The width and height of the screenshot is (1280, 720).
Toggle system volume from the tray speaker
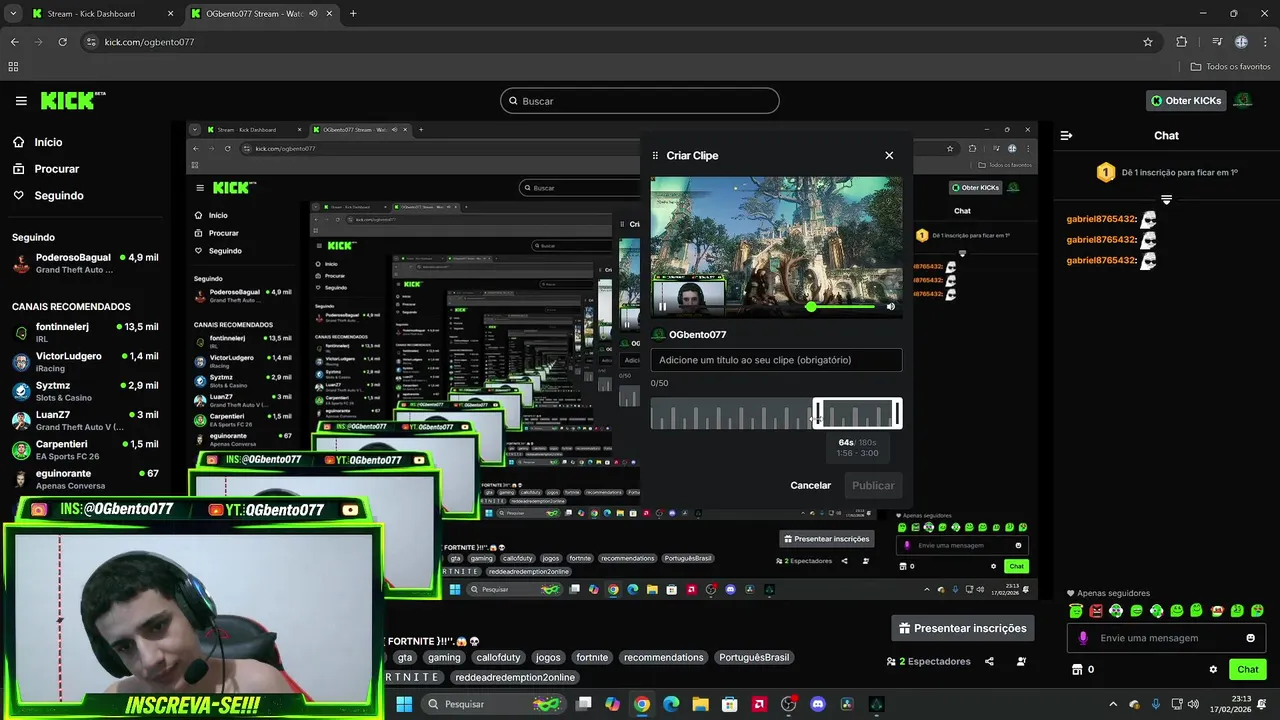pyautogui.click(x=1192, y=704)
